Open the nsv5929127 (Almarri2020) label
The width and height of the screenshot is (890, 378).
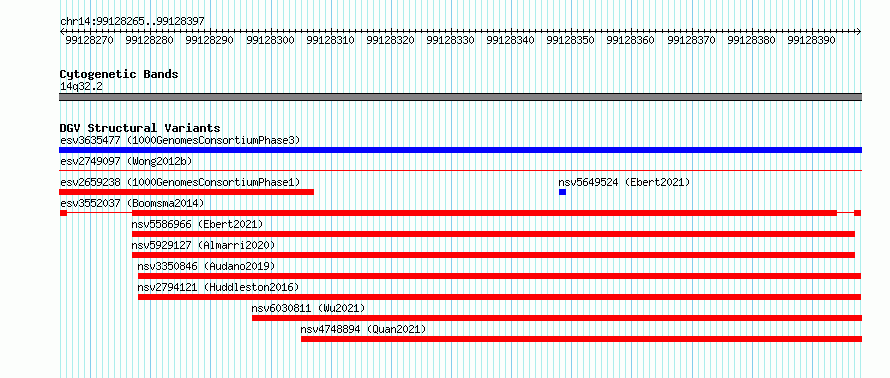(203, 245)
